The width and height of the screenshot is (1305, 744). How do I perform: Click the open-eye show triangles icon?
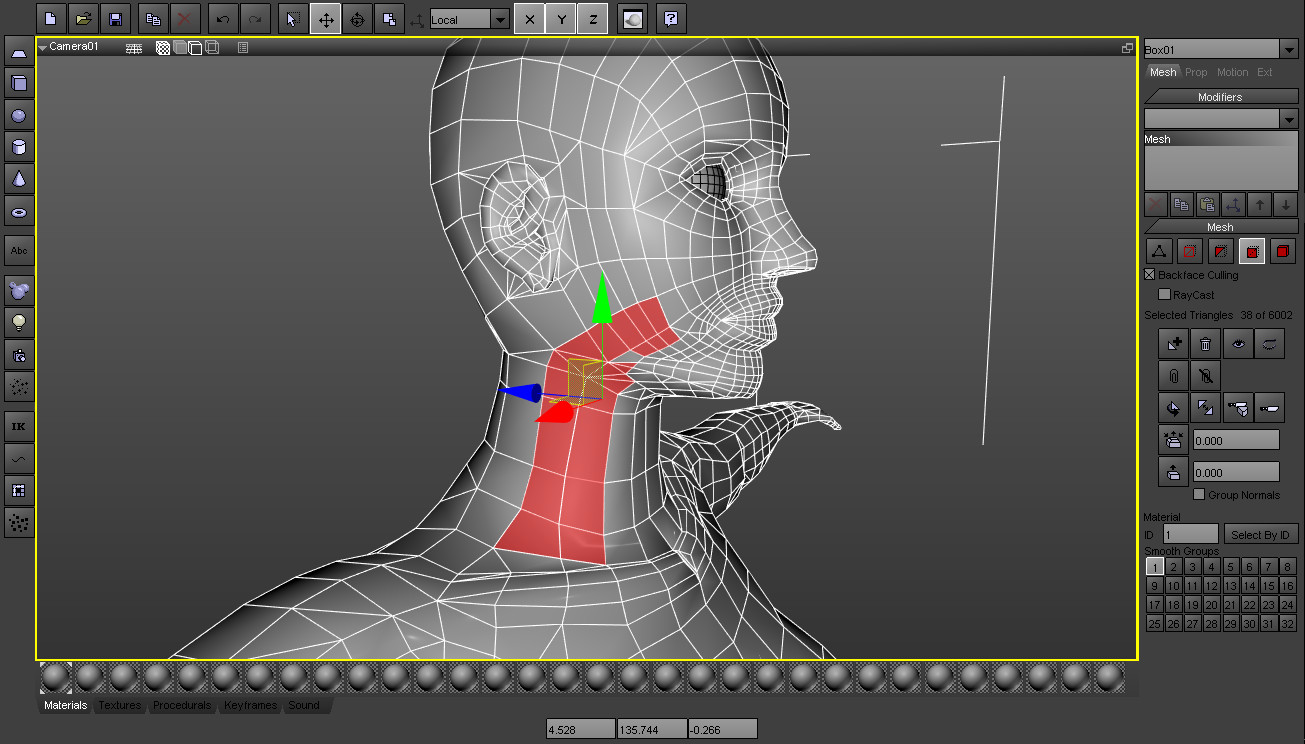tap(1239, 344)
